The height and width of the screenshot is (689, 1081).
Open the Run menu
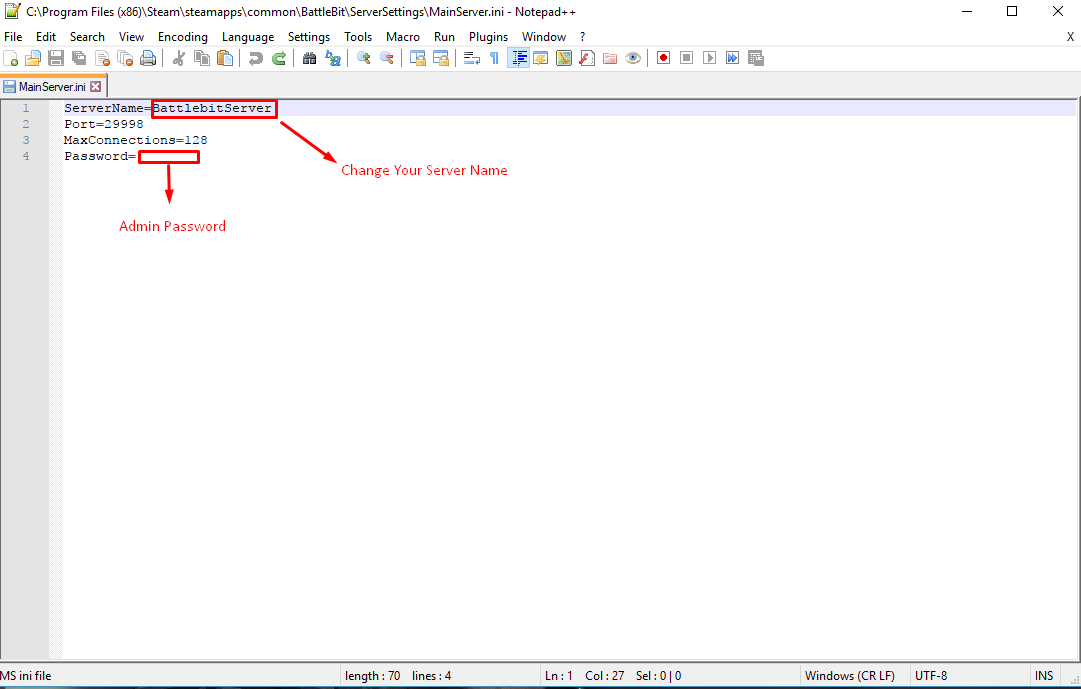pyautogui.click(x=444, y=37)
